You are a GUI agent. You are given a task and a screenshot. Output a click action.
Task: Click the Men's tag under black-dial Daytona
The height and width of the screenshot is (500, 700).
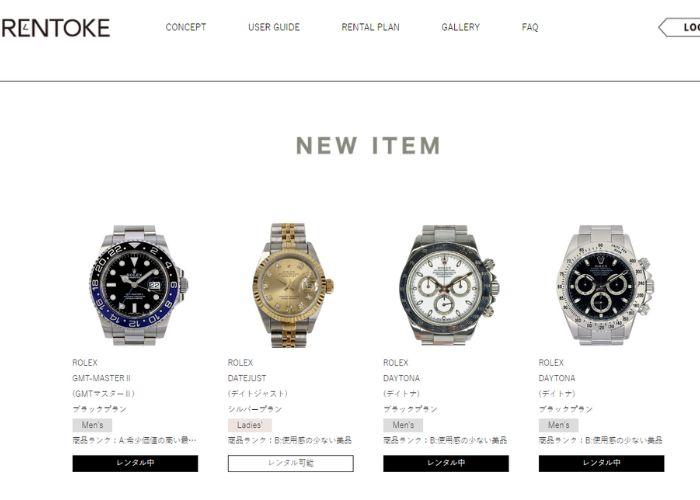coord(558,425)
